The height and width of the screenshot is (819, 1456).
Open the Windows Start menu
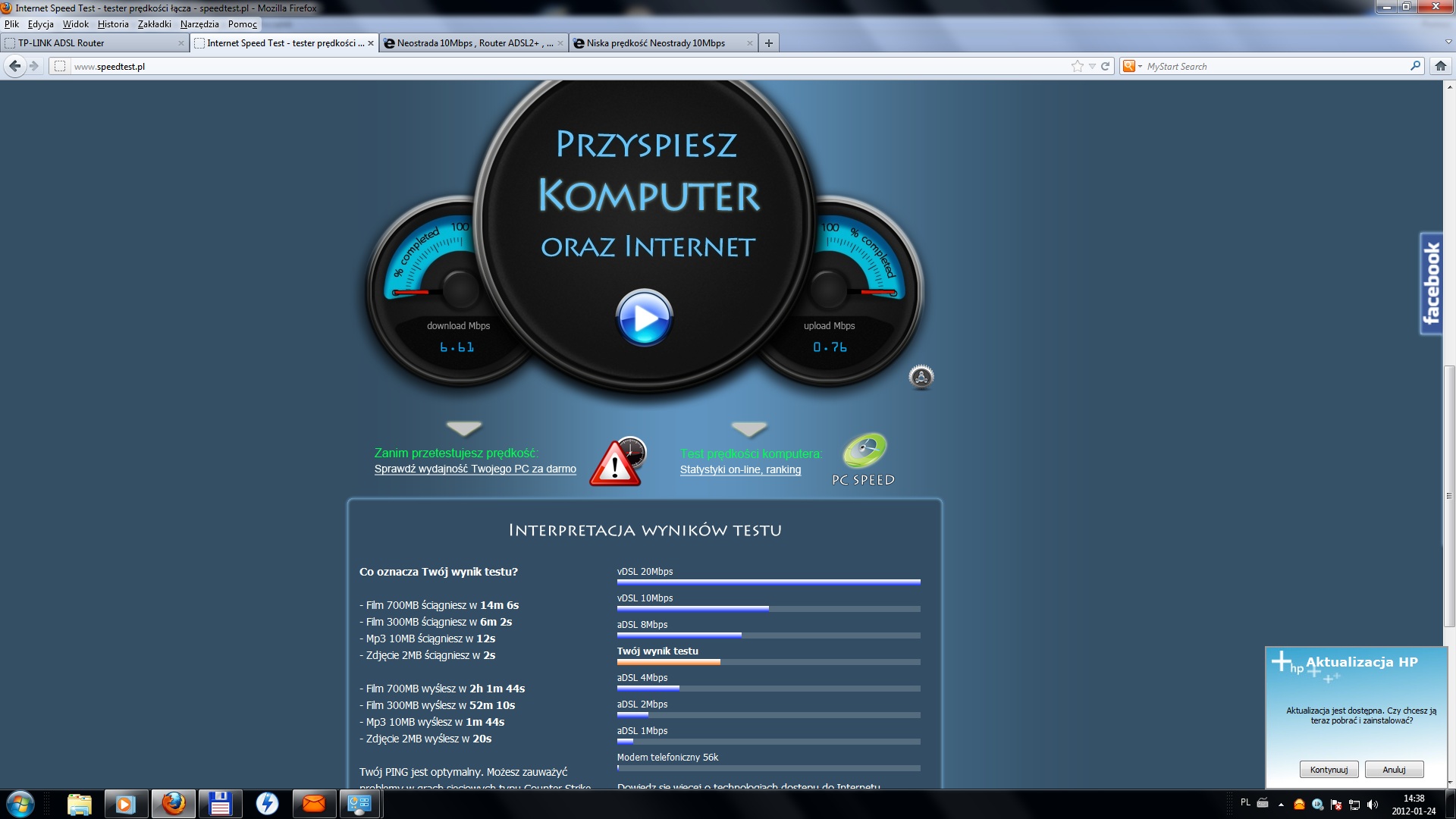pyautogui.click(x=20, y=804)
